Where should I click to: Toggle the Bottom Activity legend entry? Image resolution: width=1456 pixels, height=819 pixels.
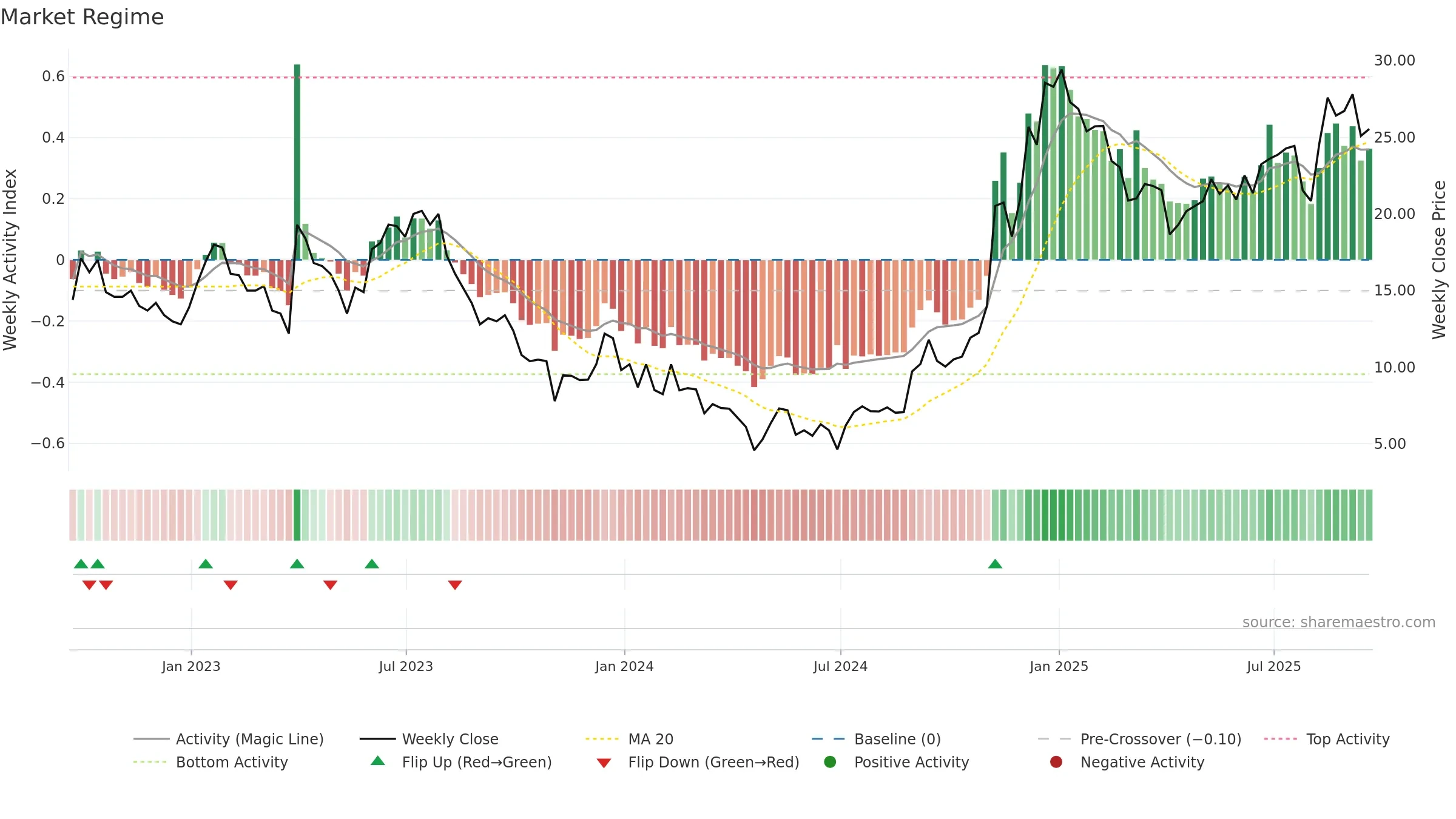[x=211, y=762]
